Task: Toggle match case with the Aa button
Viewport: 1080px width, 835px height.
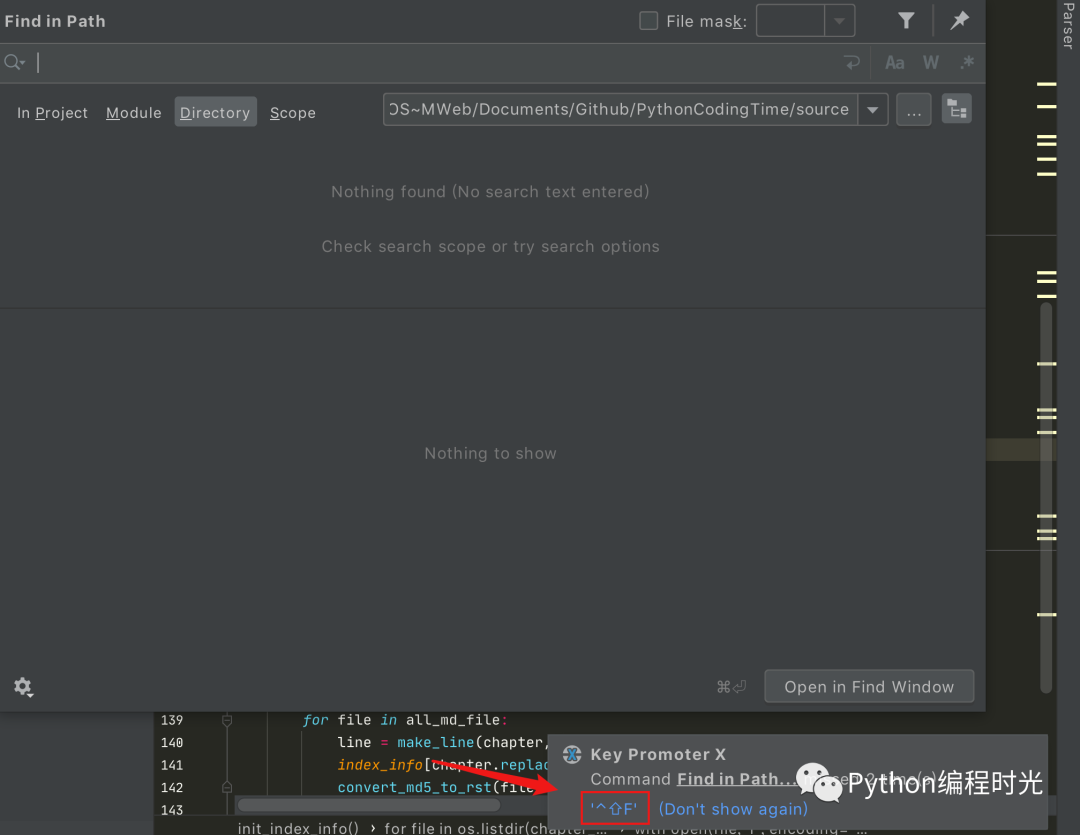Action: (x=894, y=62)
